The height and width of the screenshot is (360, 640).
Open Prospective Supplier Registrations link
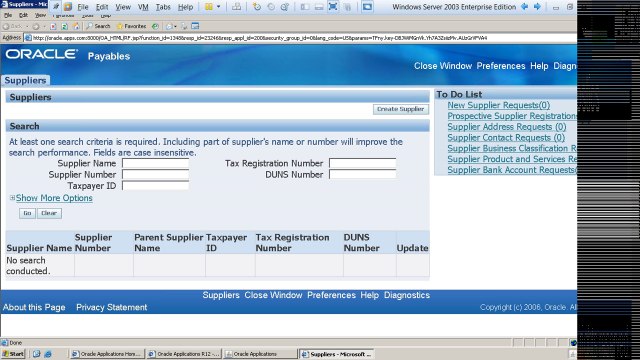point(512,116)
